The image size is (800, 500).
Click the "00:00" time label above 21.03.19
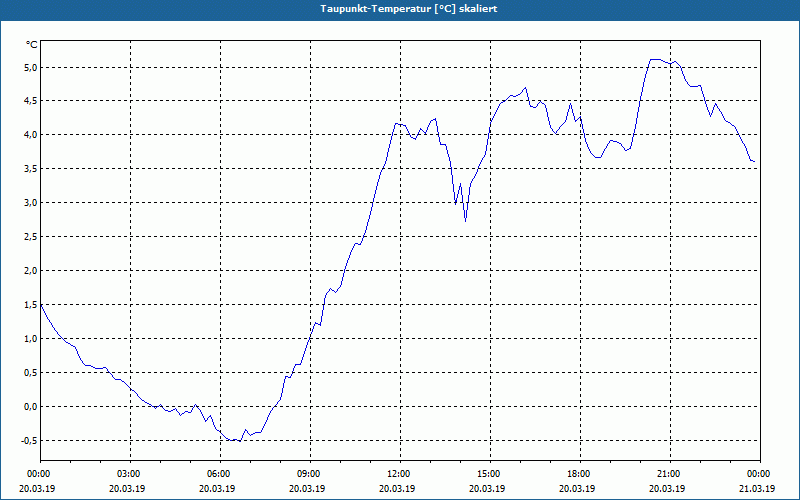pyautogui.click(x=757, y=474)
